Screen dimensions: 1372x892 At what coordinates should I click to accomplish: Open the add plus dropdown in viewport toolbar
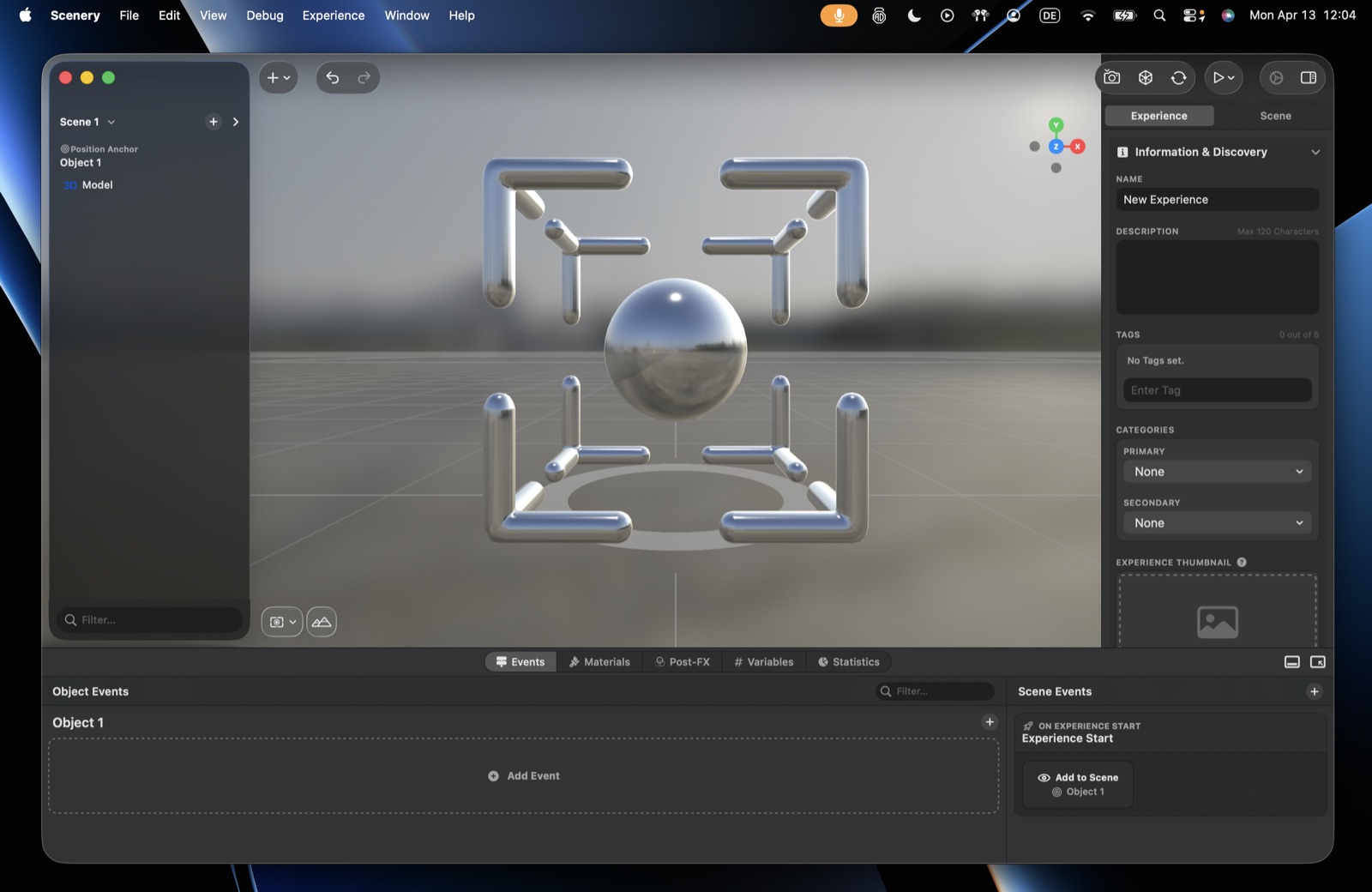click(x=279, y=77)
